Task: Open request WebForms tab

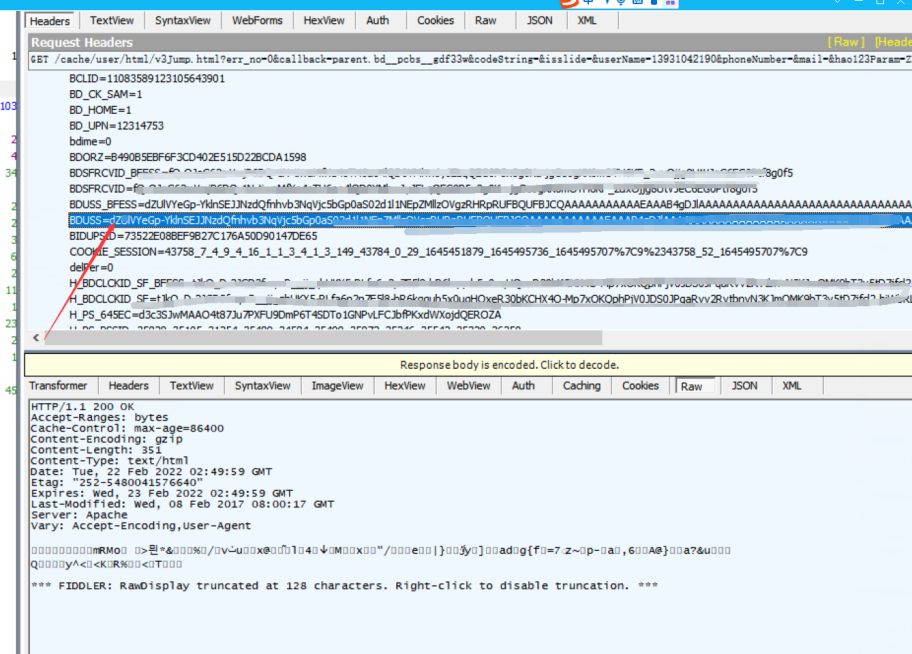Action: [257, 20]
